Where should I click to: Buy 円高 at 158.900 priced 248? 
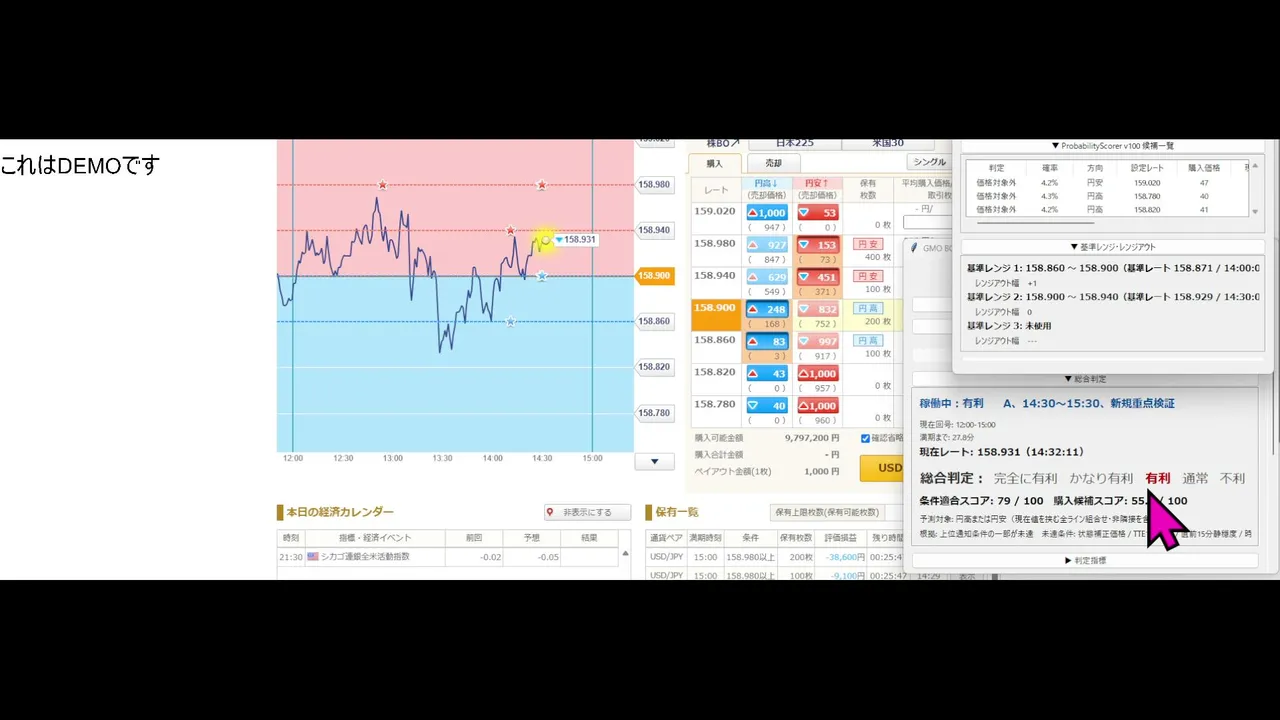click(x=767, y=310)
